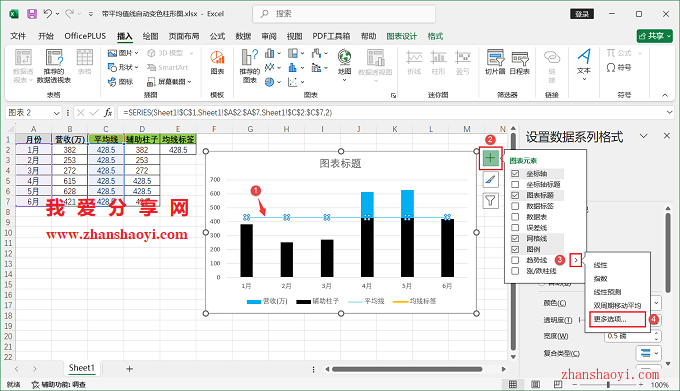Select 指数 trendline option
The image size is (680, 391).
coord(601,278)
